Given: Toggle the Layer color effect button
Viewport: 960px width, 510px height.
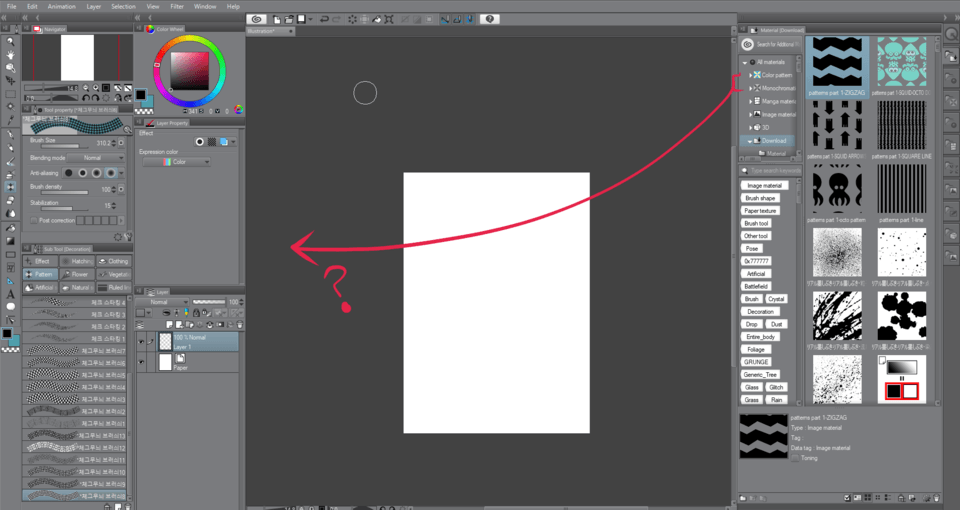Looking at the screenshot, I should [x=224, y=142].
